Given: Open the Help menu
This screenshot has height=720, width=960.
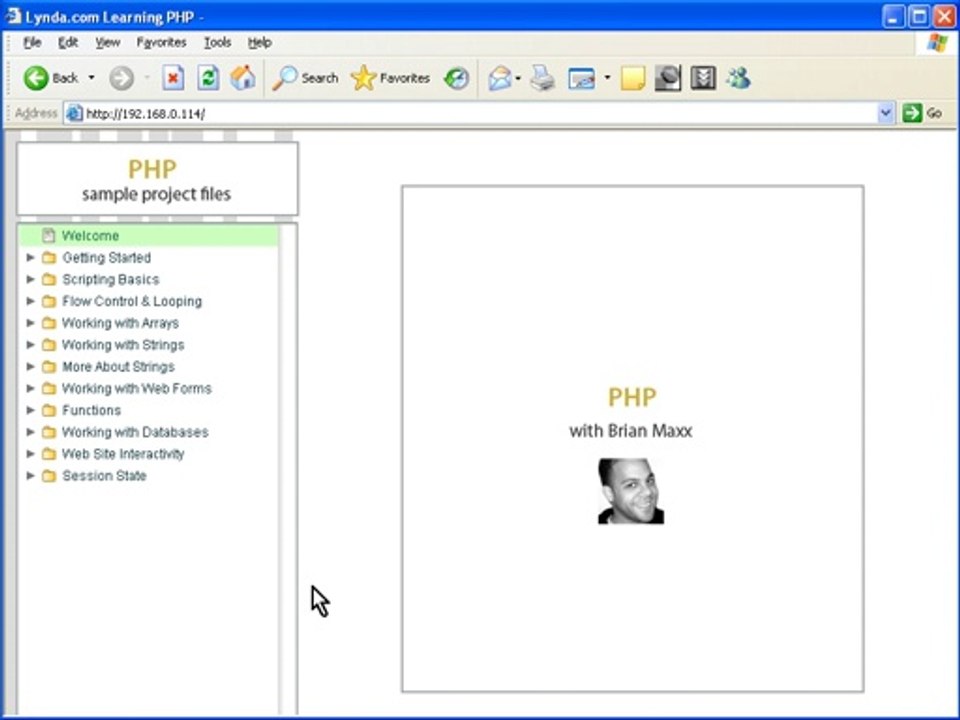Looking at the screenshot, I should point(260,42).
